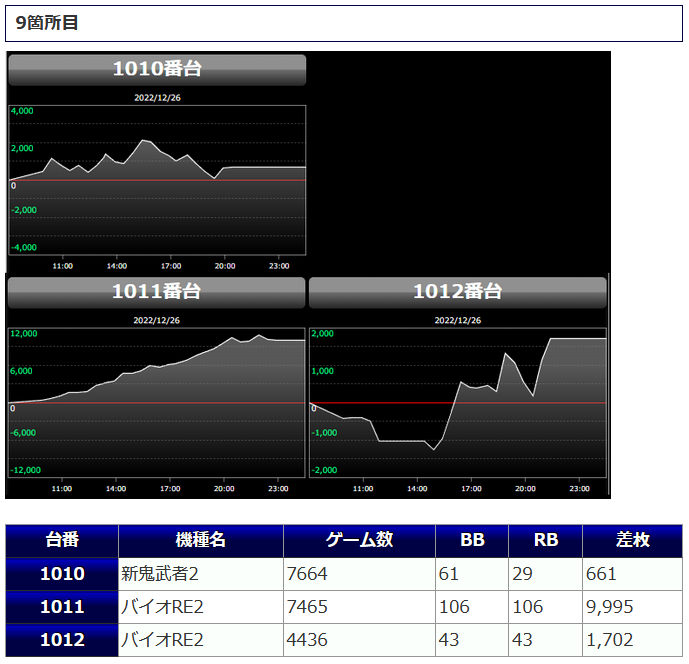Click 20:00 time label under 1012 graph

point(525,489)
